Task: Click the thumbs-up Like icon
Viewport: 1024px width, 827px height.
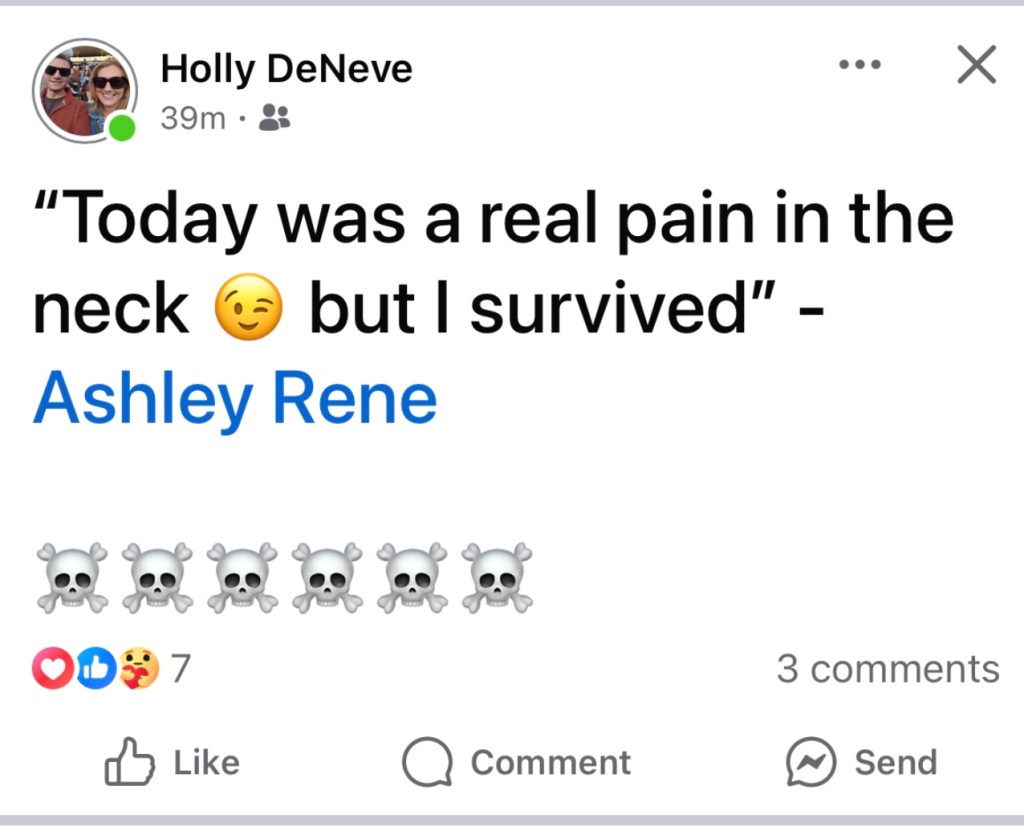Action: (x=130, y=763)
